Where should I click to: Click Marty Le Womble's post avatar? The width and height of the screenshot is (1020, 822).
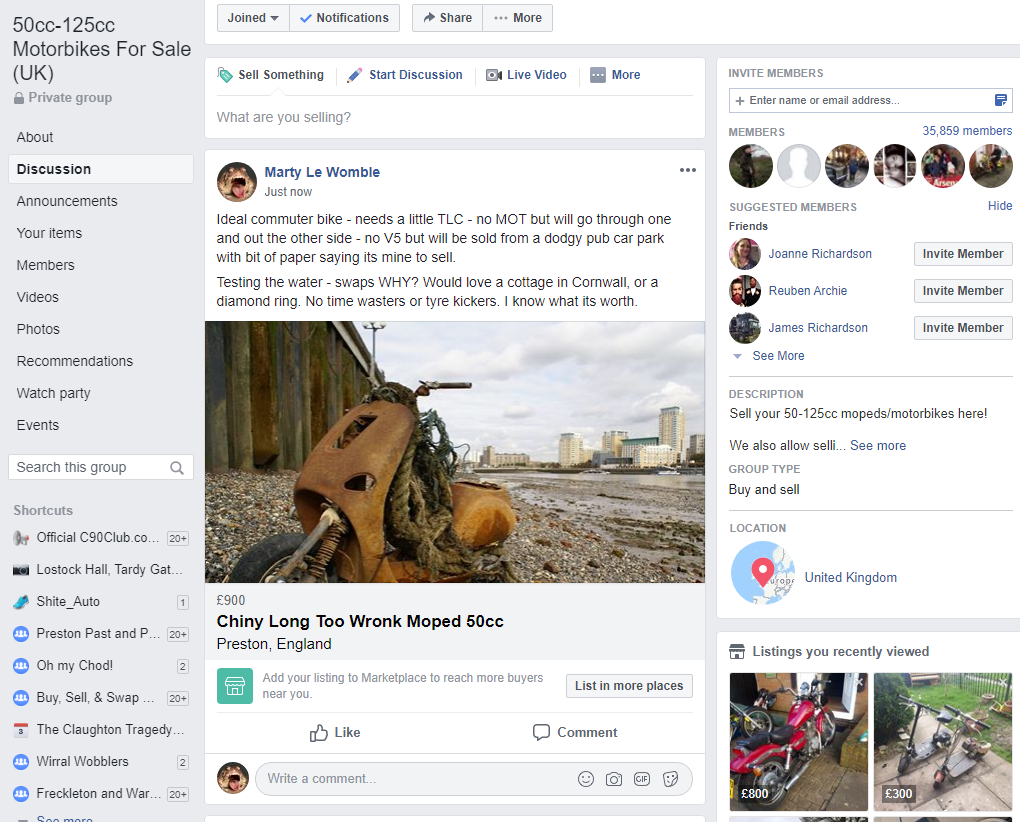click(x=237, y=181)
